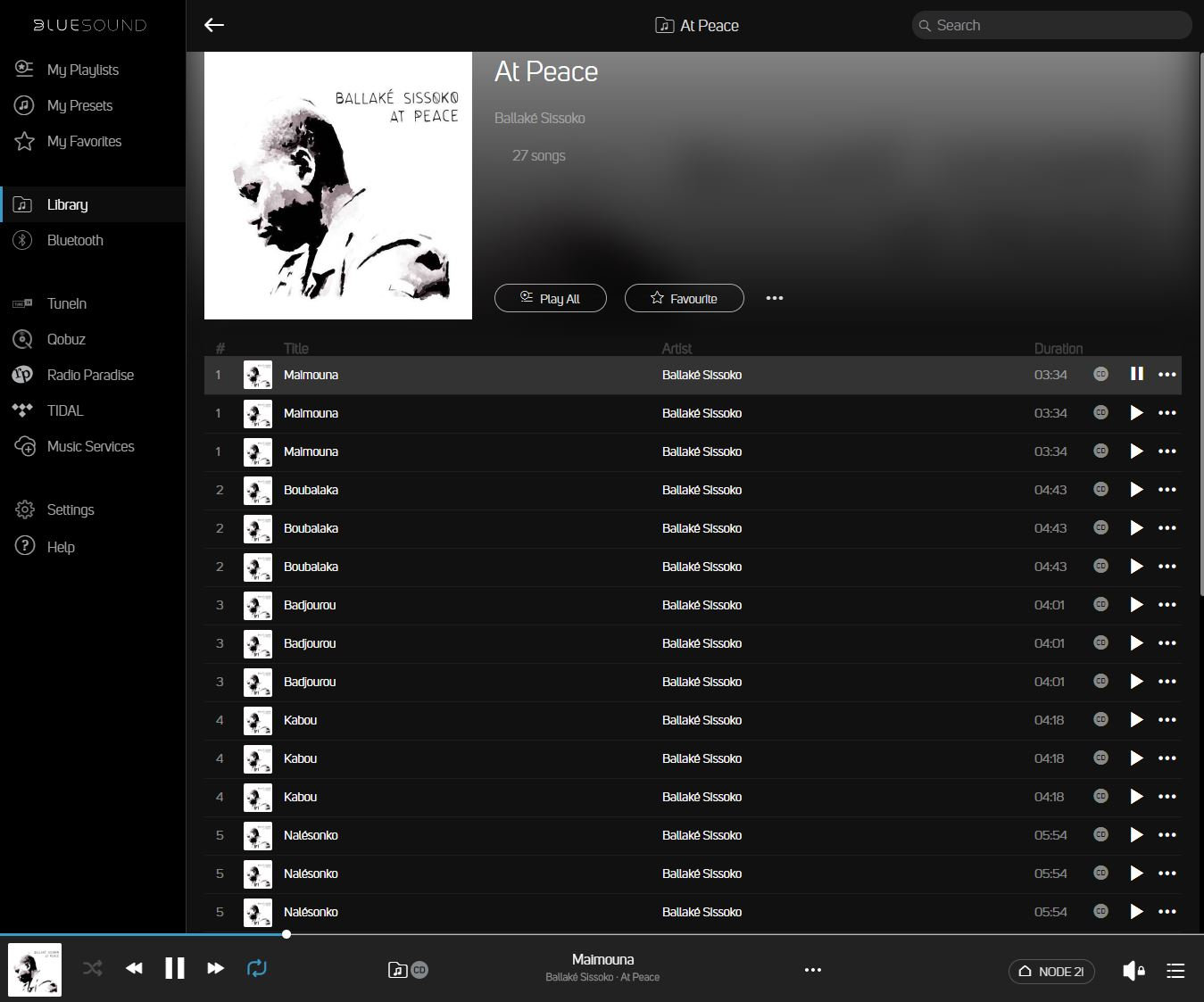1204x1002 pixels.
Task: Open Radio Paradise
Action: click(x=90, y=375)
